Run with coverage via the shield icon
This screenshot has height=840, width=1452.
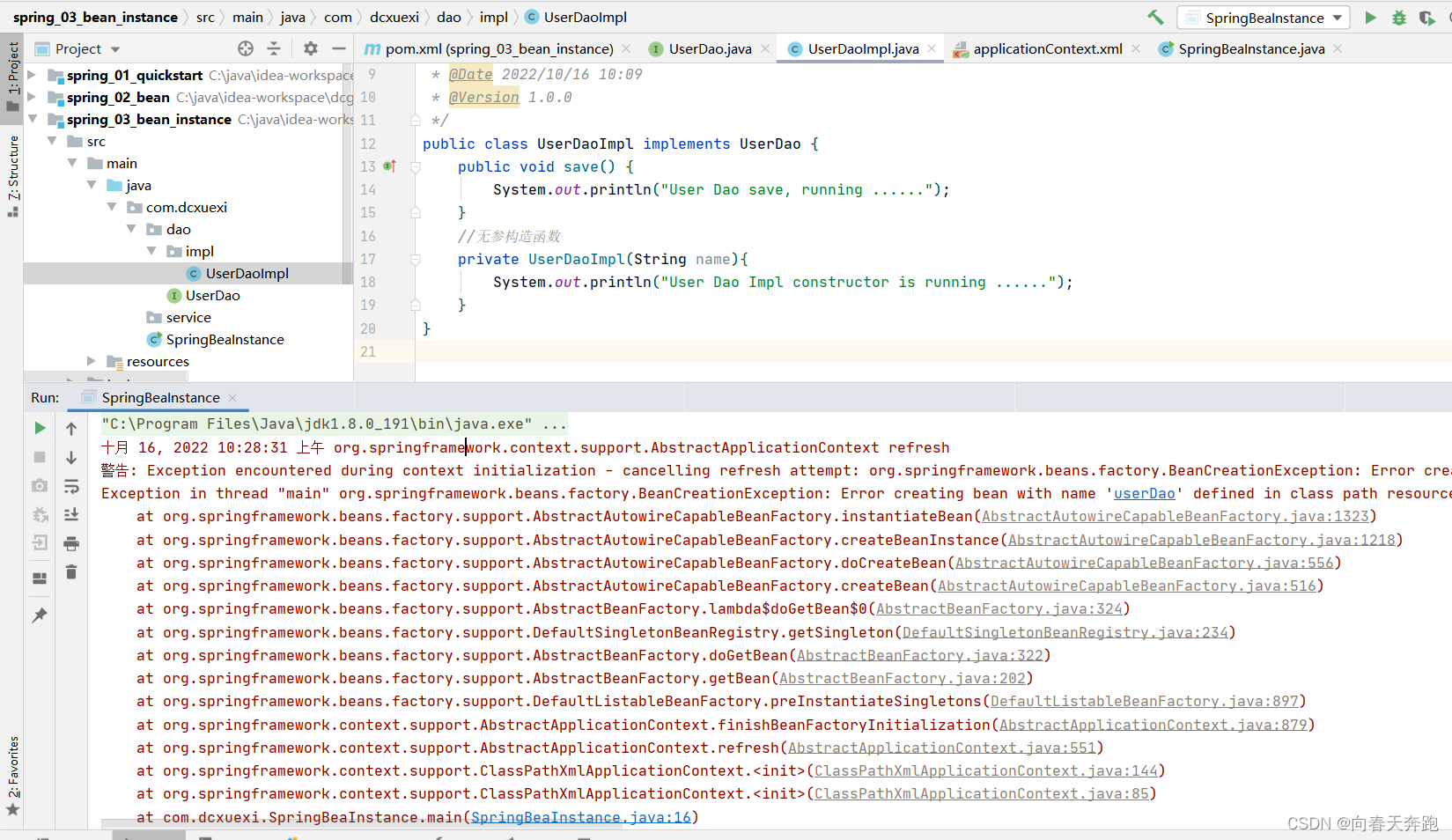point(1426,18)
